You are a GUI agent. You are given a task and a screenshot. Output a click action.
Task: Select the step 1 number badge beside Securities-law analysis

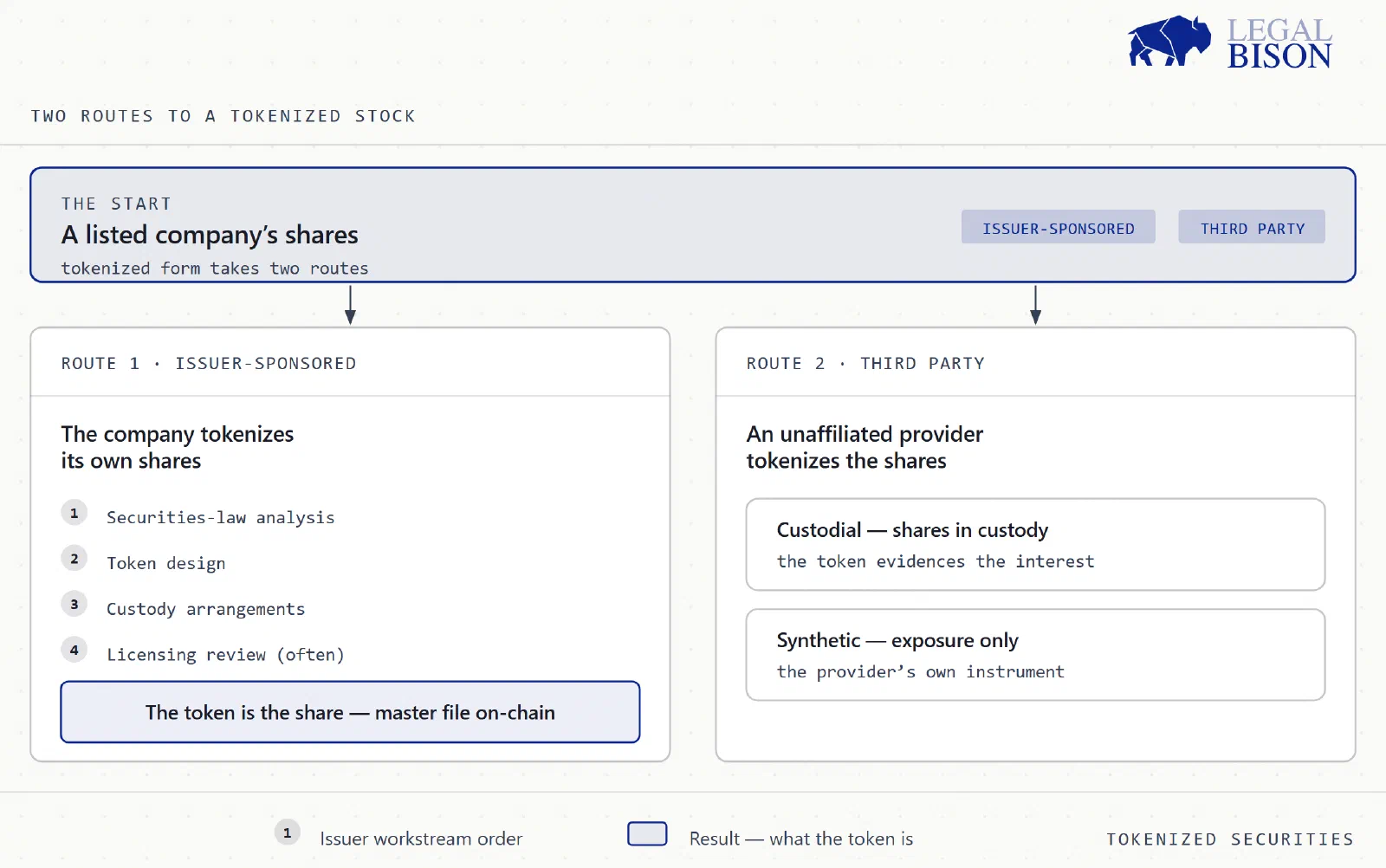pos(74,513)
